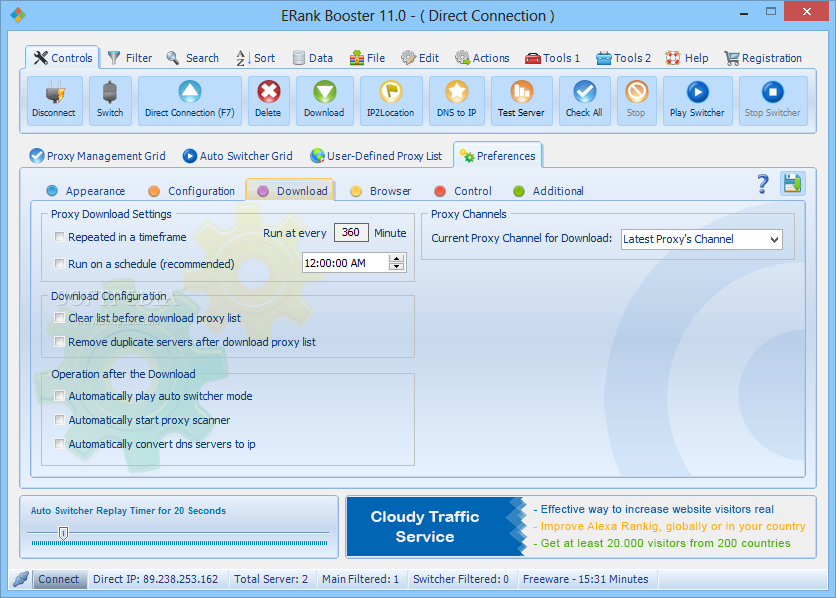
Task: Click the status bar connection plug icon
Action: tap(21, 579)
